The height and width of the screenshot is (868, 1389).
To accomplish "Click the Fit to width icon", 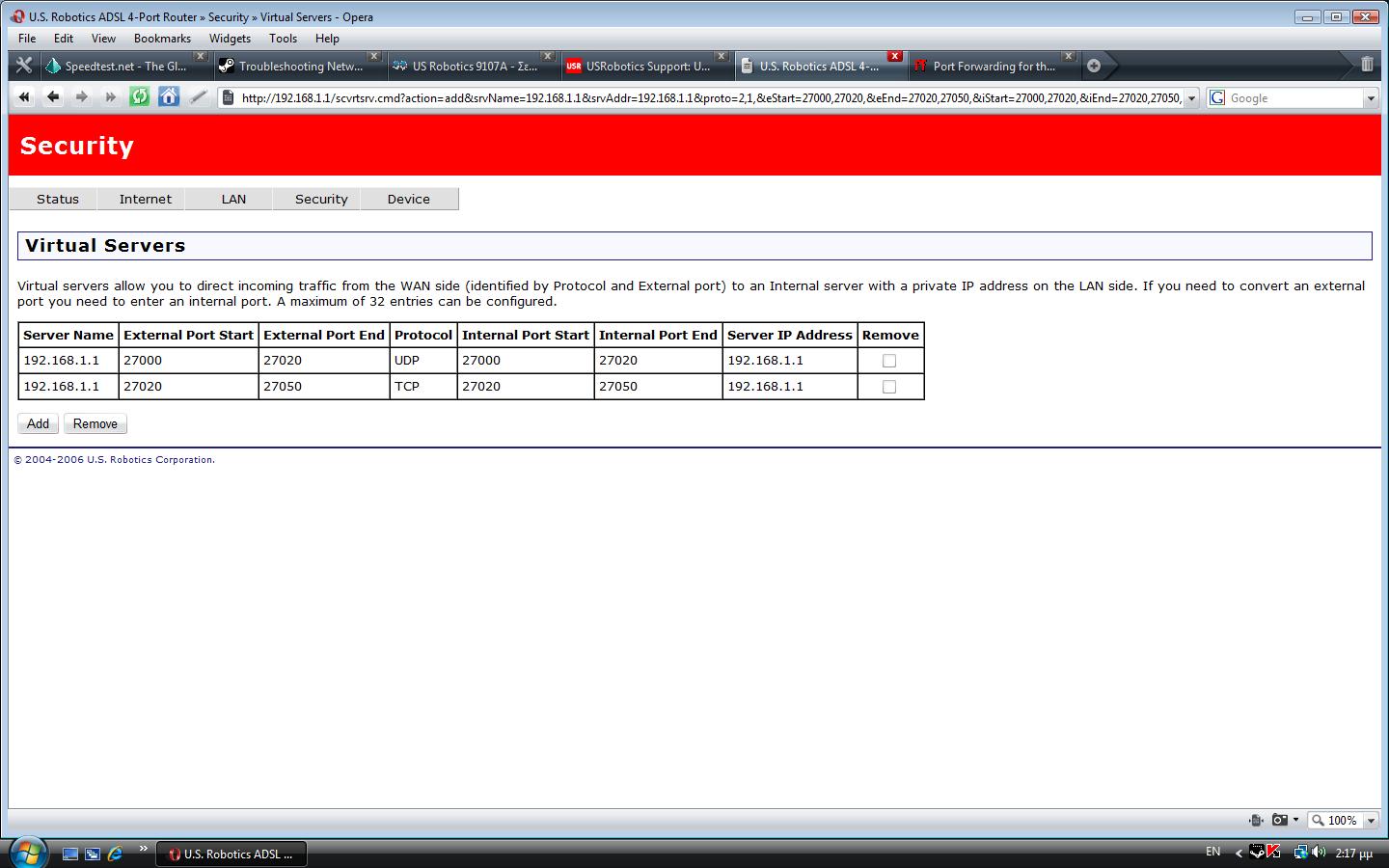I will 1255,820.
